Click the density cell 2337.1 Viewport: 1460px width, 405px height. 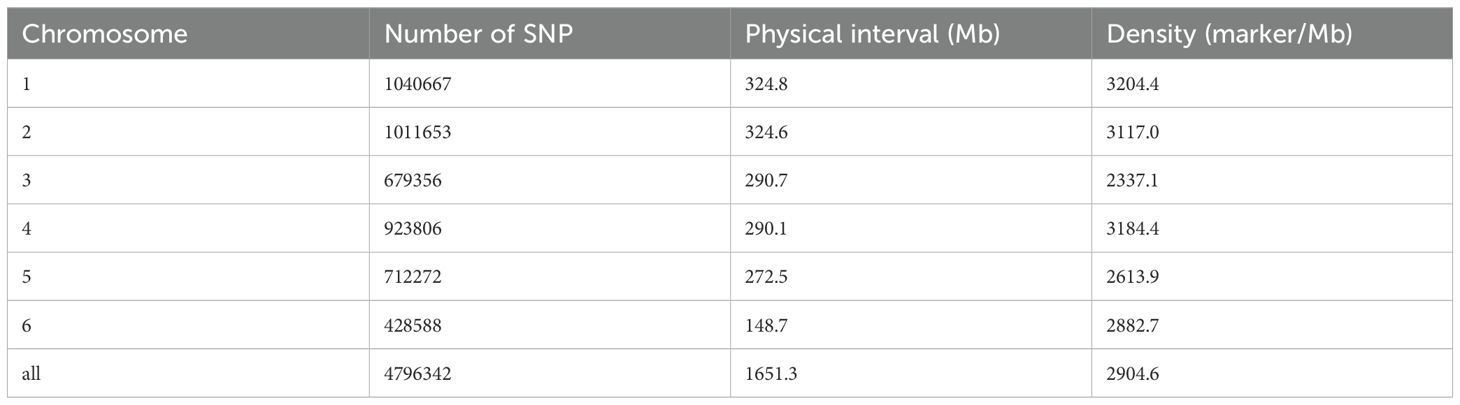pyautogui.click(x=1131, y=181)
